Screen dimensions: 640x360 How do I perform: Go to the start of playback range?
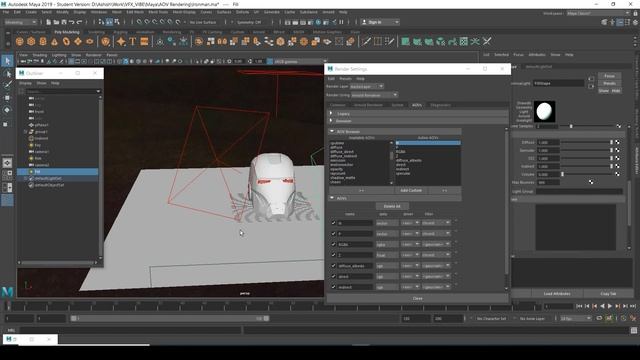point(579,306)
